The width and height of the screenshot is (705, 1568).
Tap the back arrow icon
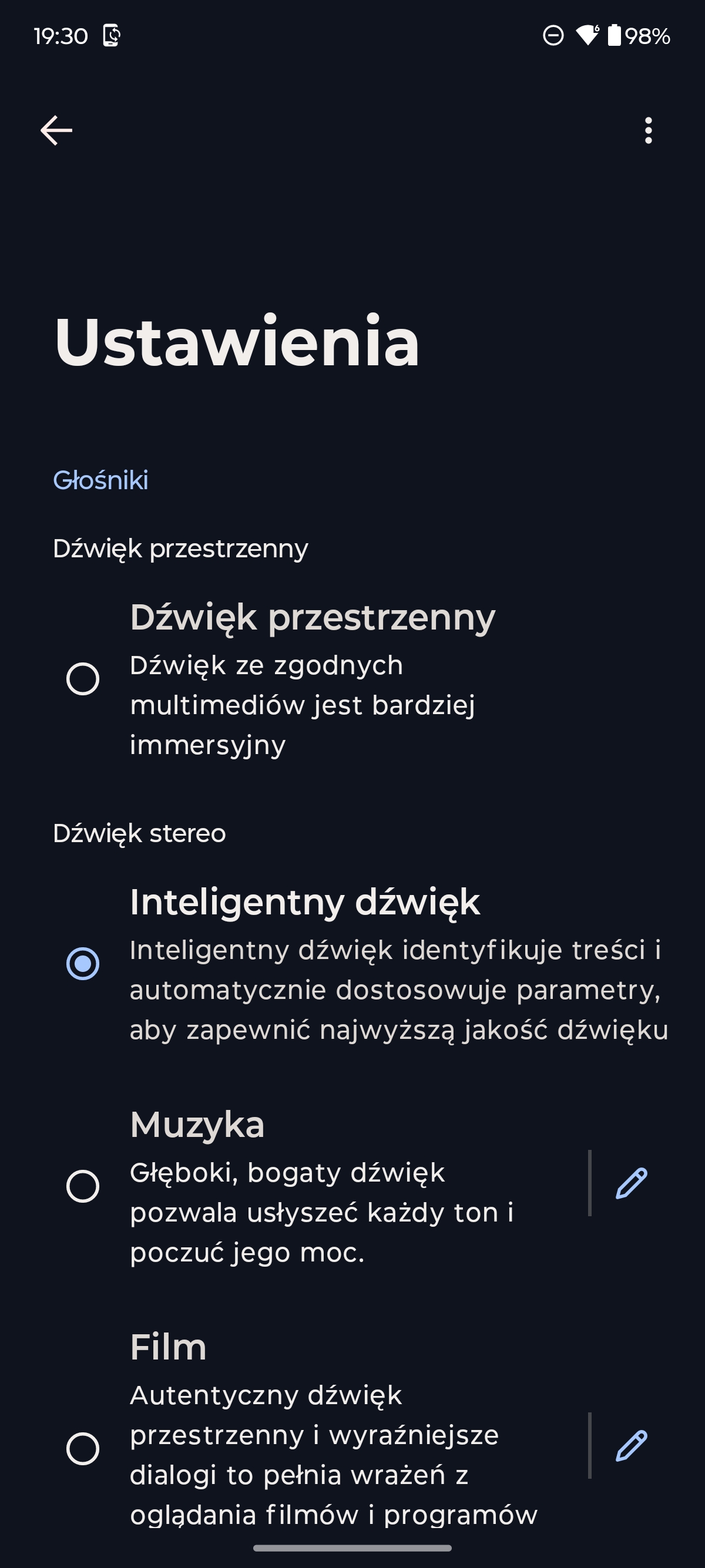point(56,130)
